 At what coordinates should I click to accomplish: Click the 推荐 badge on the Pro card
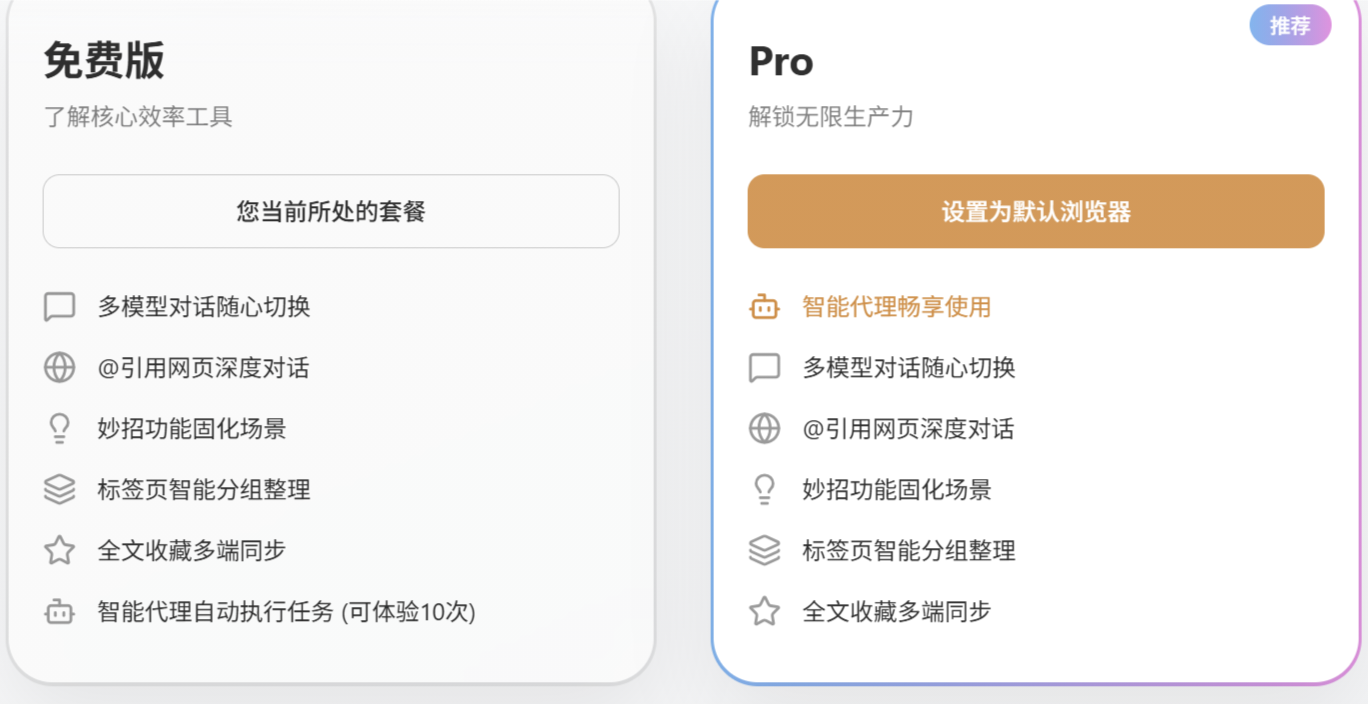pyautogui.click(x=1290, y=26)
